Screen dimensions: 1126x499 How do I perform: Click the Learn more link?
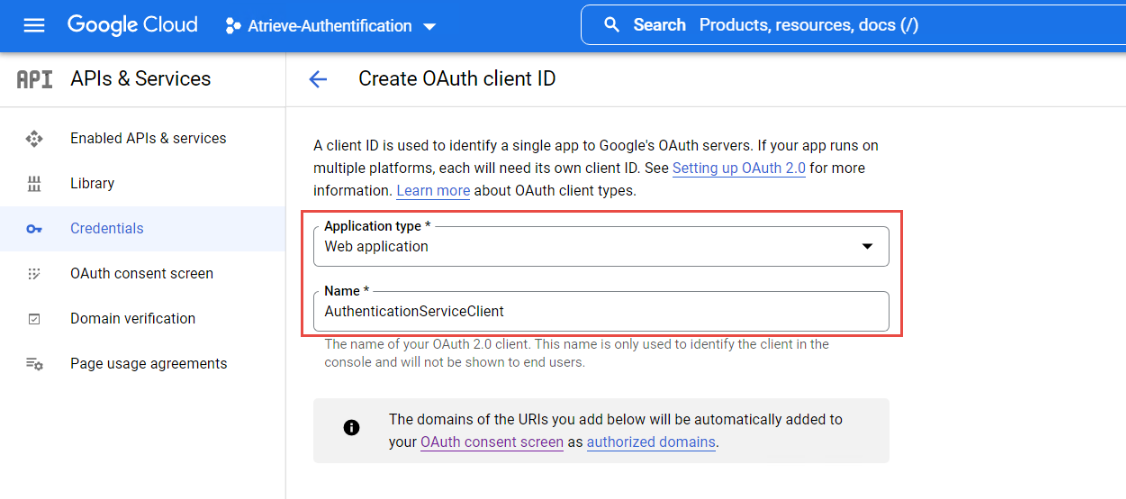432,190
